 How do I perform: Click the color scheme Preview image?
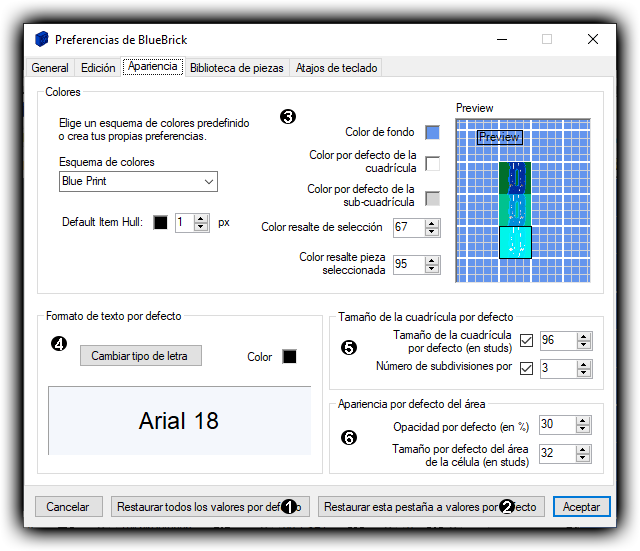click(523, 200)
